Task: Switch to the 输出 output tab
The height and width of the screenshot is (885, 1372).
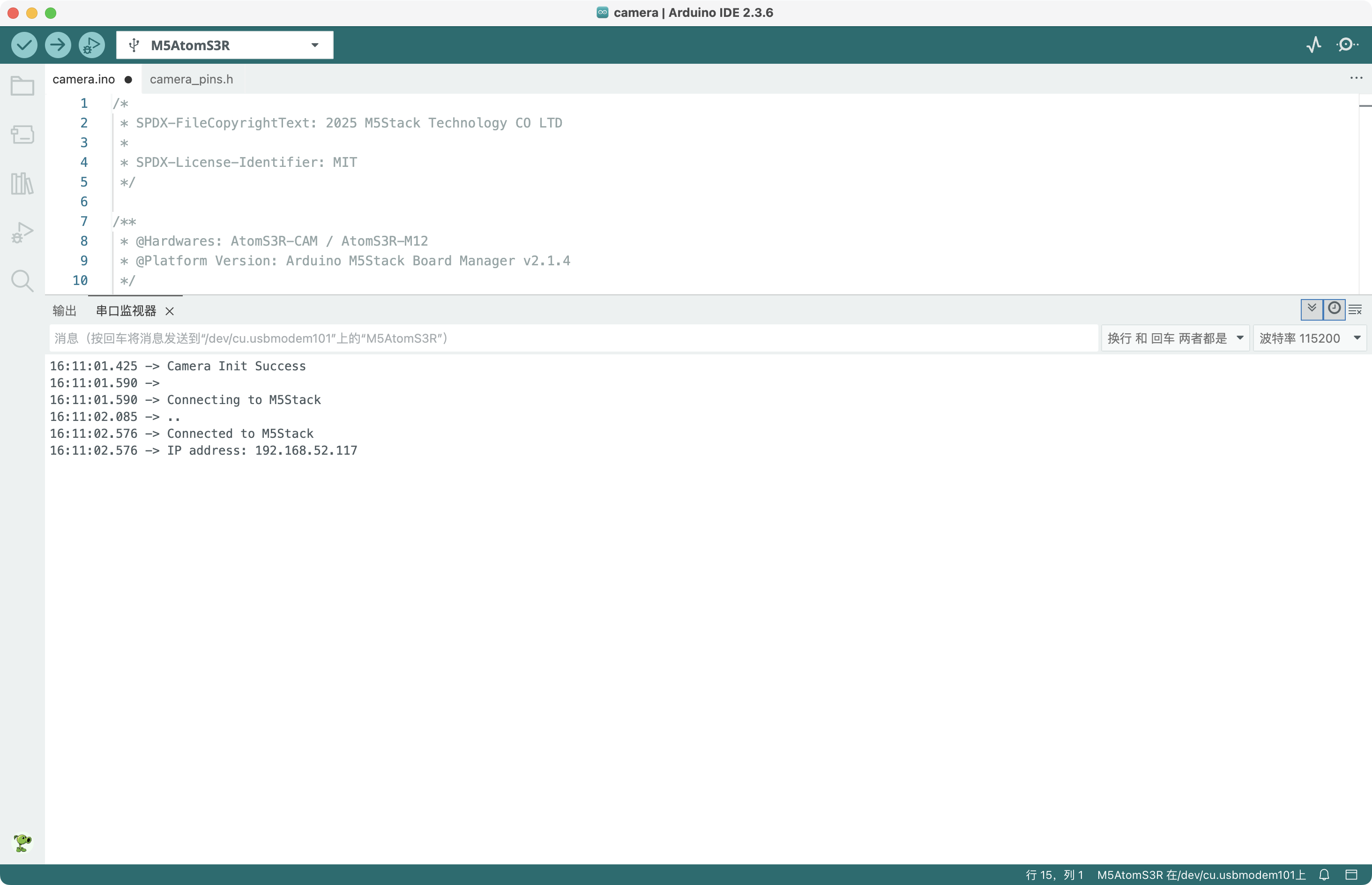Action: coord(64,311)
